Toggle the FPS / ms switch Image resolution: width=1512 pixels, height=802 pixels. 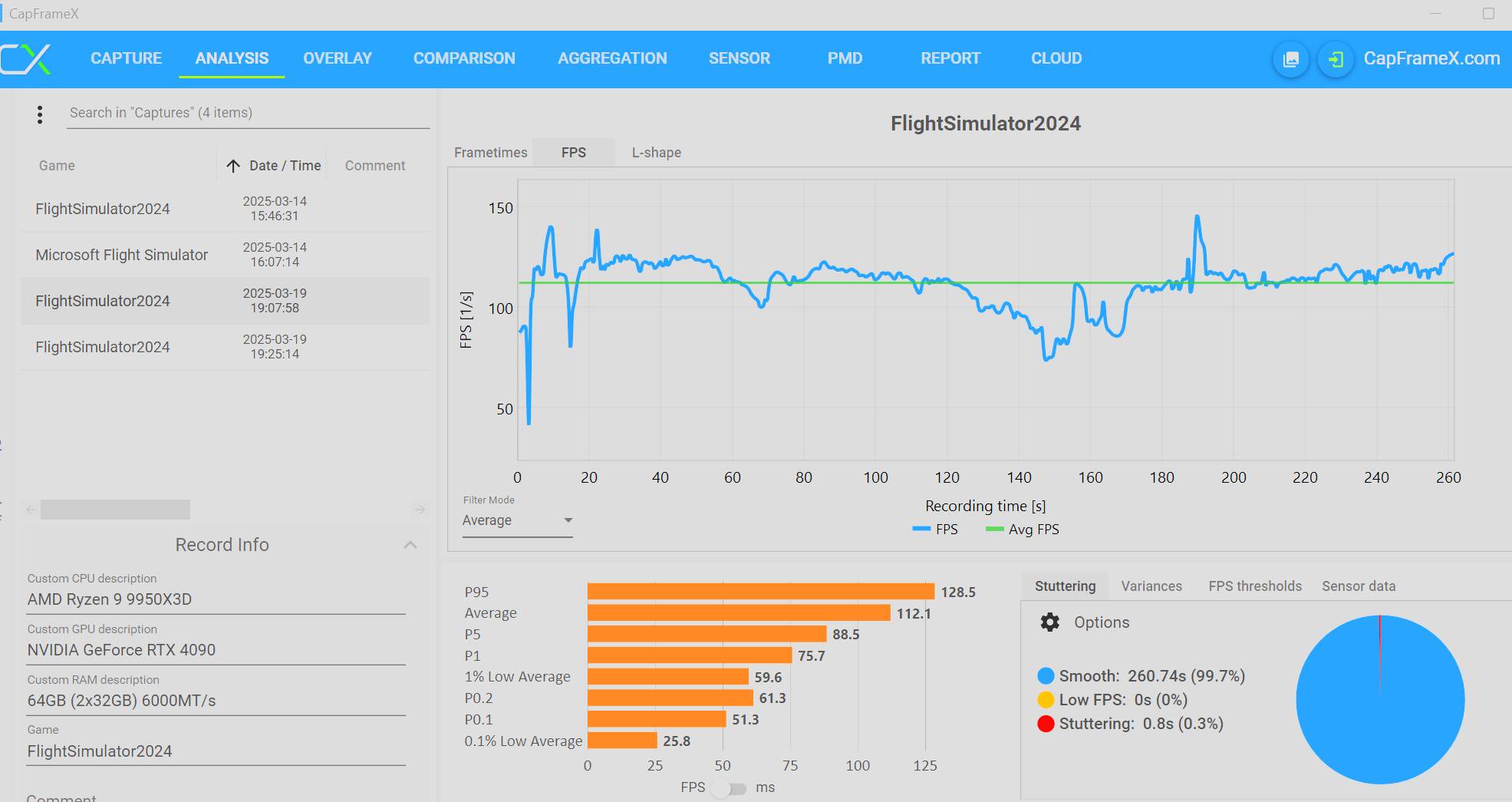(x=729, y=788)
